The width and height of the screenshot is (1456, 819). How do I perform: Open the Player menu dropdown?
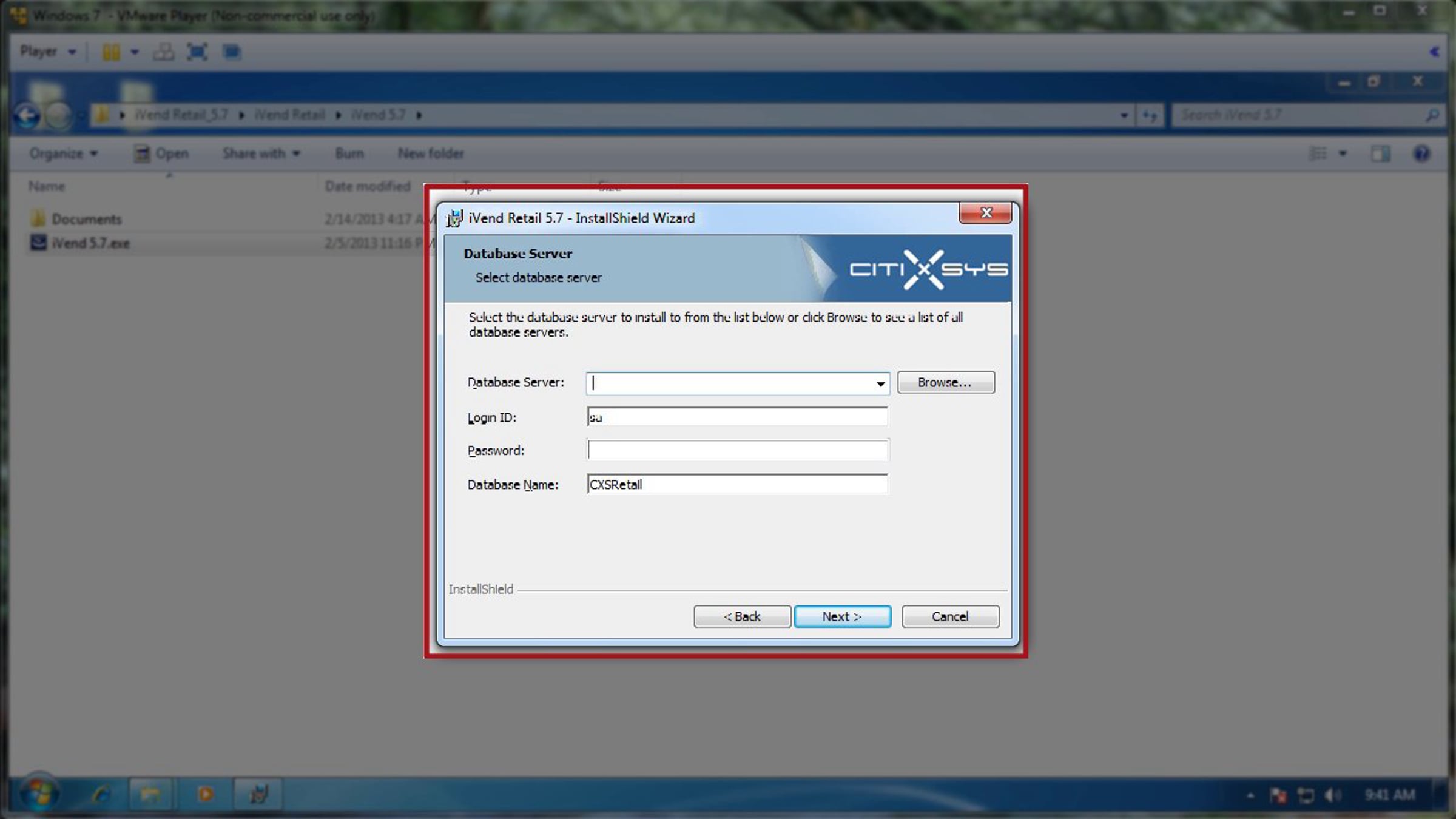click(x=47, y=52)
